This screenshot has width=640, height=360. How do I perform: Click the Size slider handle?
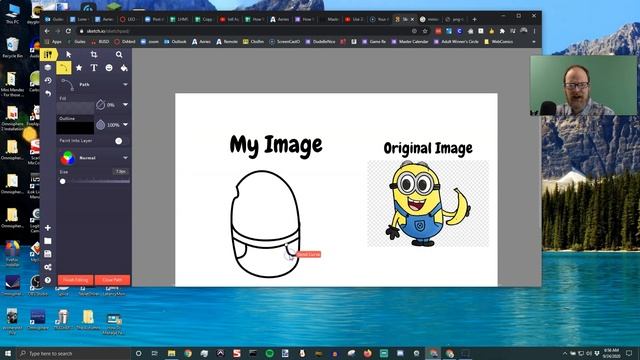(x=62, y=181)
